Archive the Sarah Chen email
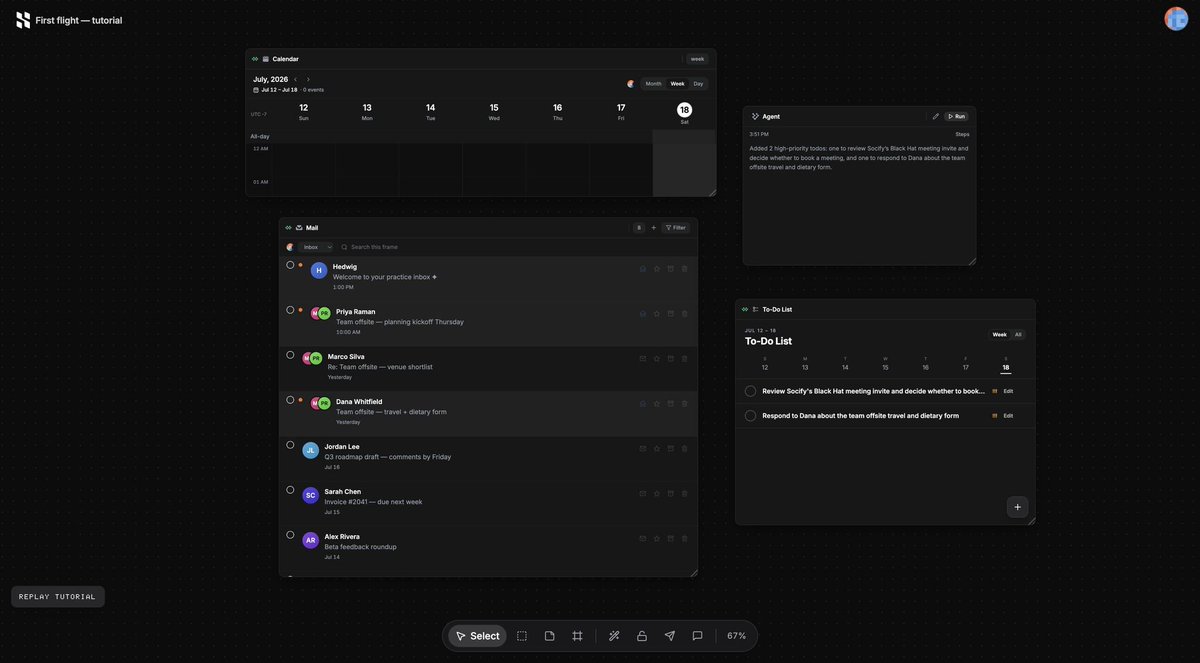Image resolution: width=1200 pixels, height=663 pixels. (x=671, y=493)
